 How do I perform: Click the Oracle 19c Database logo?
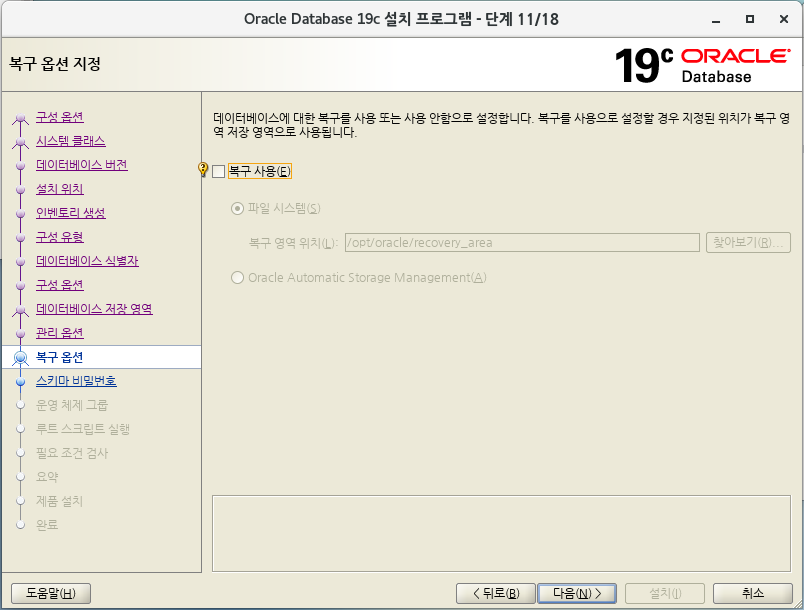tap(702, 65)
